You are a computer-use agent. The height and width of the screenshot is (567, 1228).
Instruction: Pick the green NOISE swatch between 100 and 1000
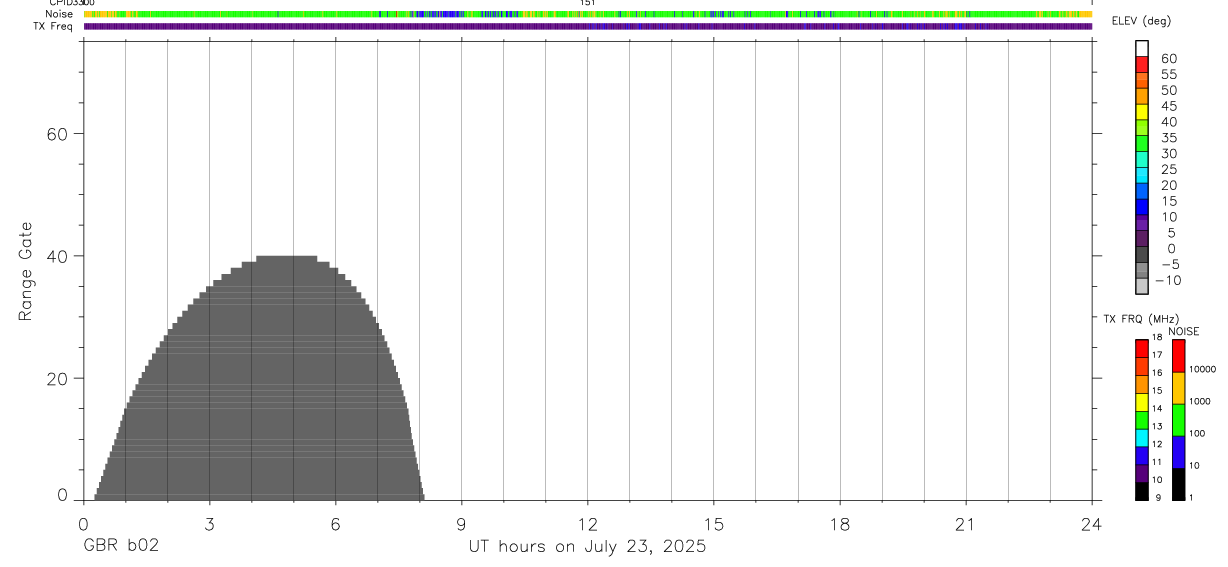(x=1179, y=420)
